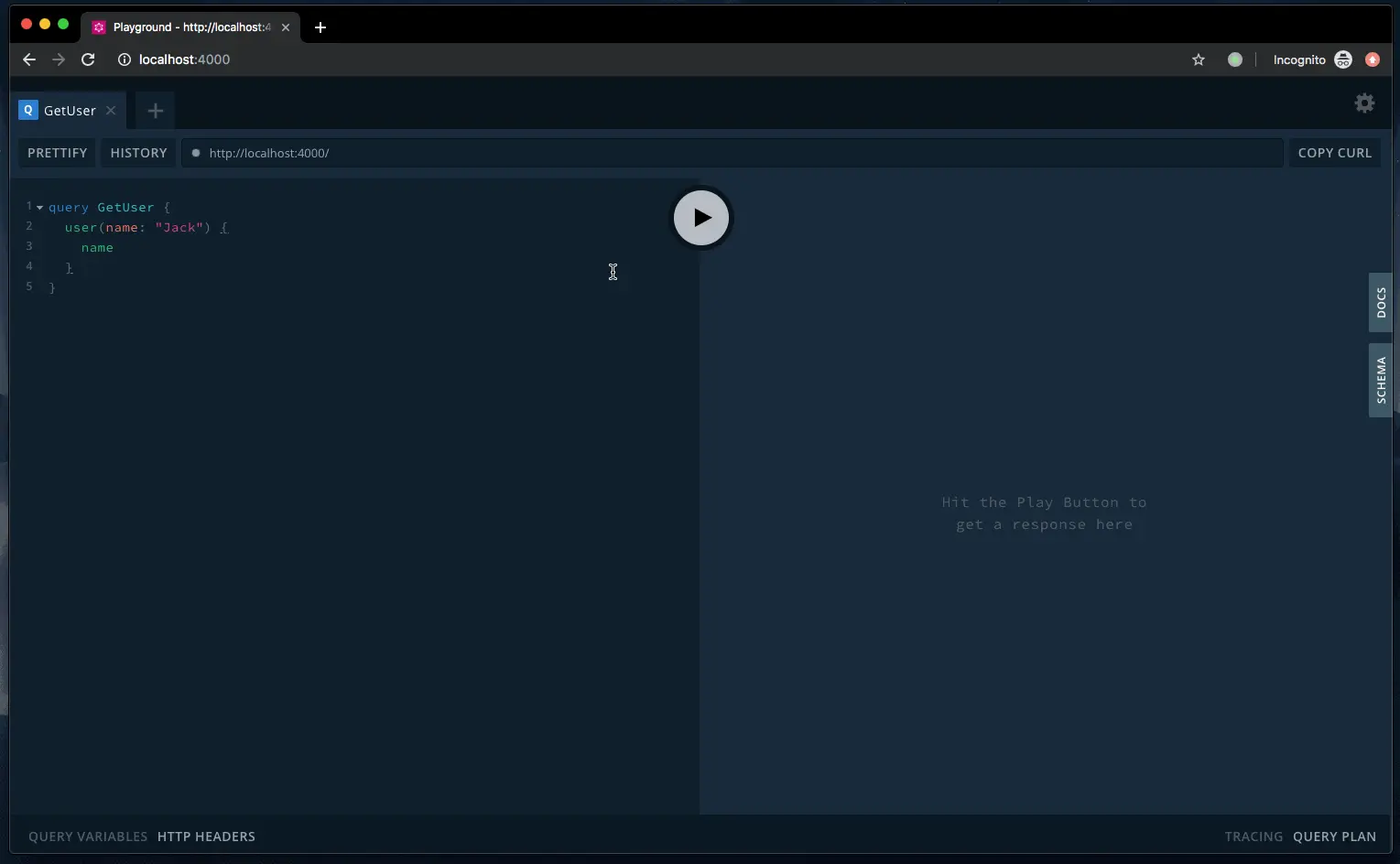Switch to the HTTP HEADERS tab
The width and height of the screenshot is (1400, 864).
(x=206, y=836)
